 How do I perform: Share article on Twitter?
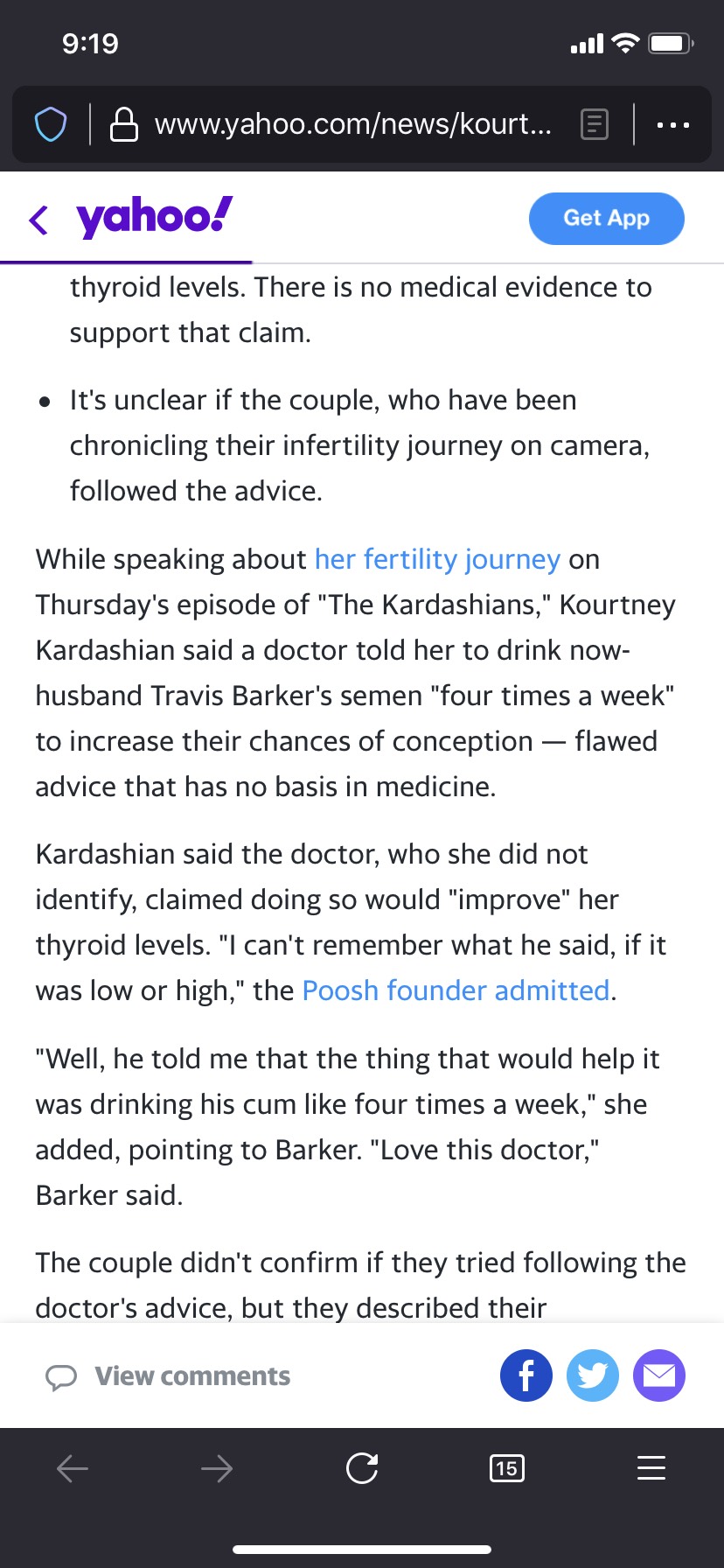(x=593, y=1375)
